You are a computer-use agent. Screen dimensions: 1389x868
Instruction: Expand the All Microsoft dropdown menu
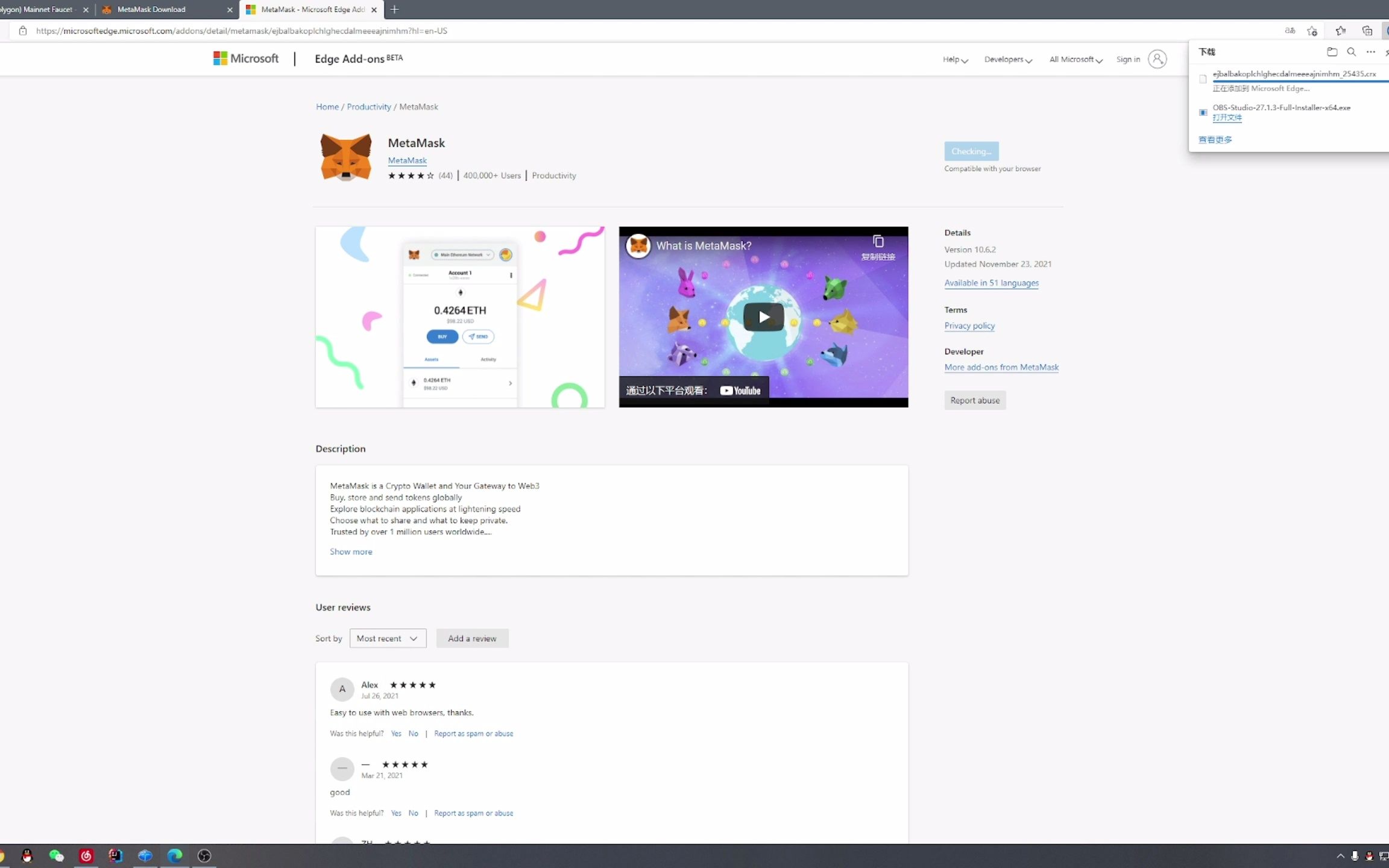[1076, 59]
